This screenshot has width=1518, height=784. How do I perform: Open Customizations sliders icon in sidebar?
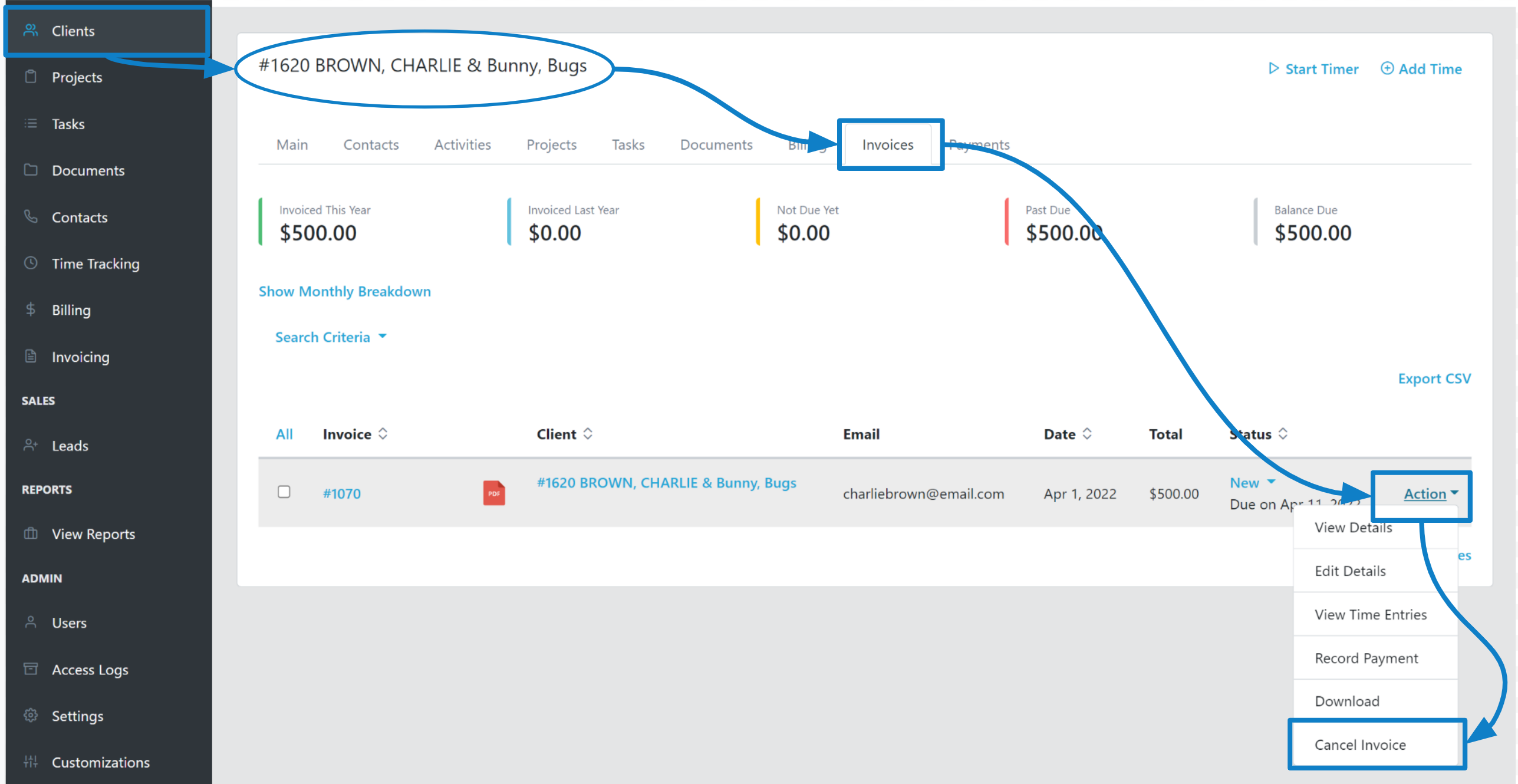tap(31, 762)
